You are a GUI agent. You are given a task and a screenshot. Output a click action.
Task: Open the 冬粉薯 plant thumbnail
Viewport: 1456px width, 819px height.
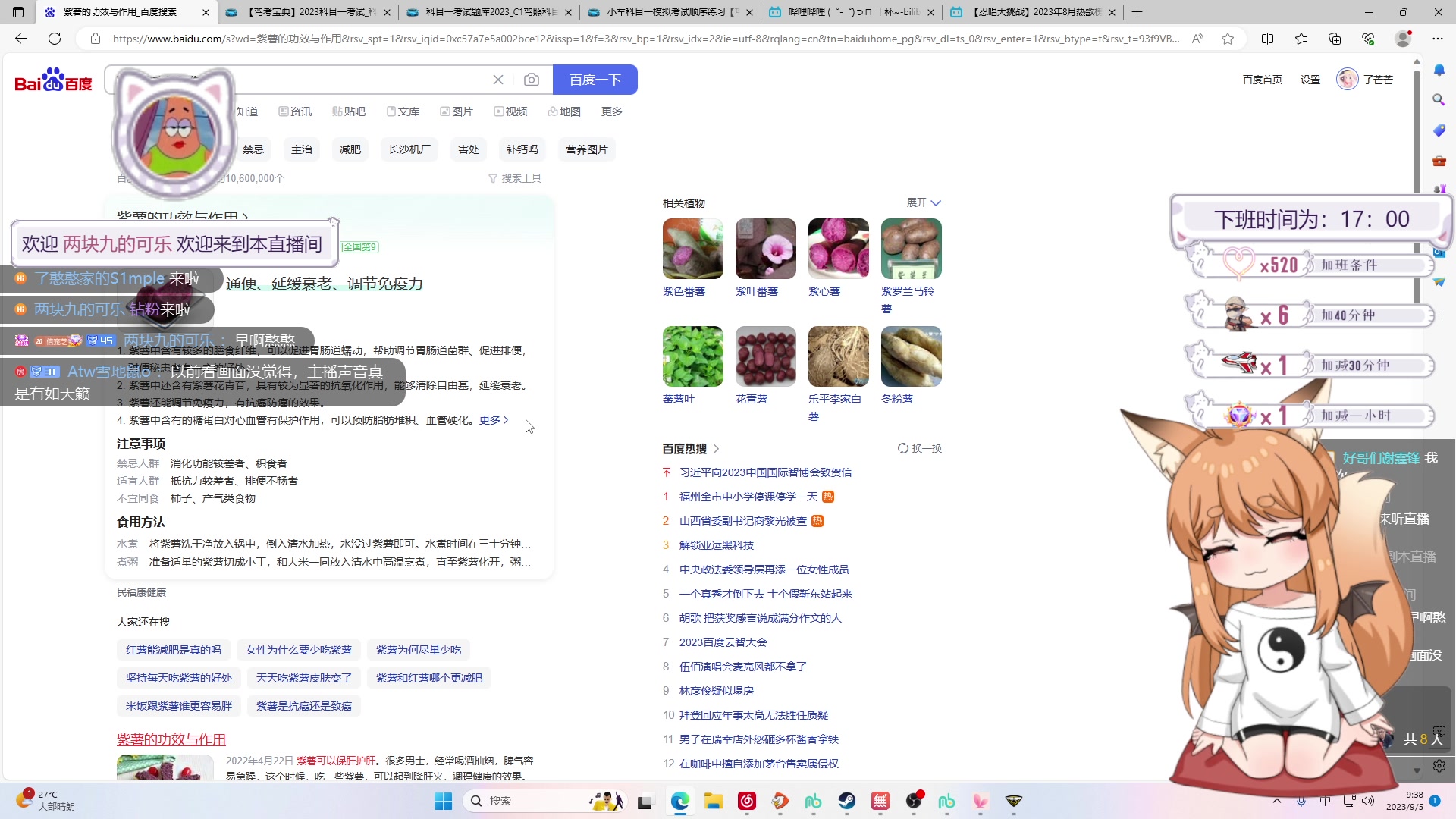tap(912, 356)
